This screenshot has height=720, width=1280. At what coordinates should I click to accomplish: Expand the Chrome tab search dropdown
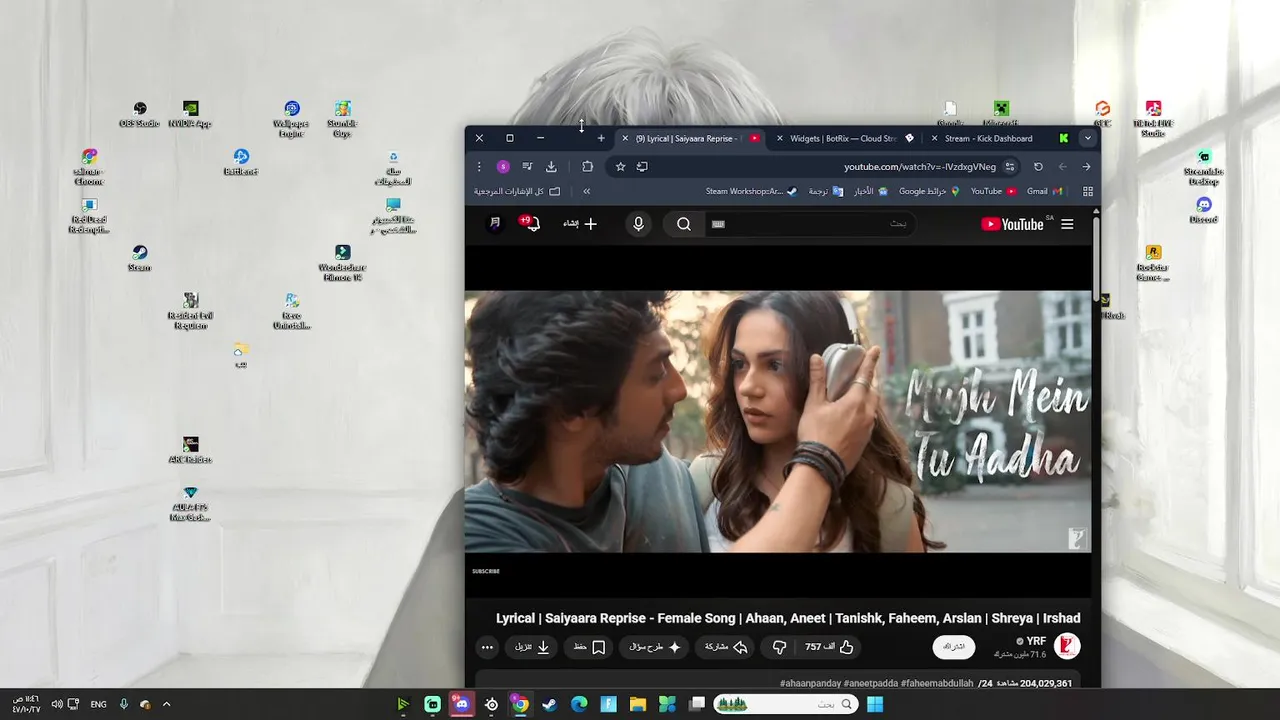pos(1087,138)
